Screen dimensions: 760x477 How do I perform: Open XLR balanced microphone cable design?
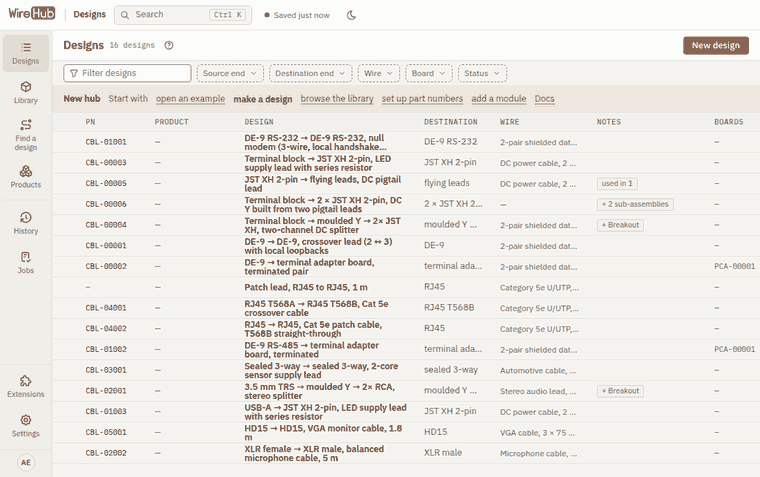pyautogui.click(x=314, y=453)
